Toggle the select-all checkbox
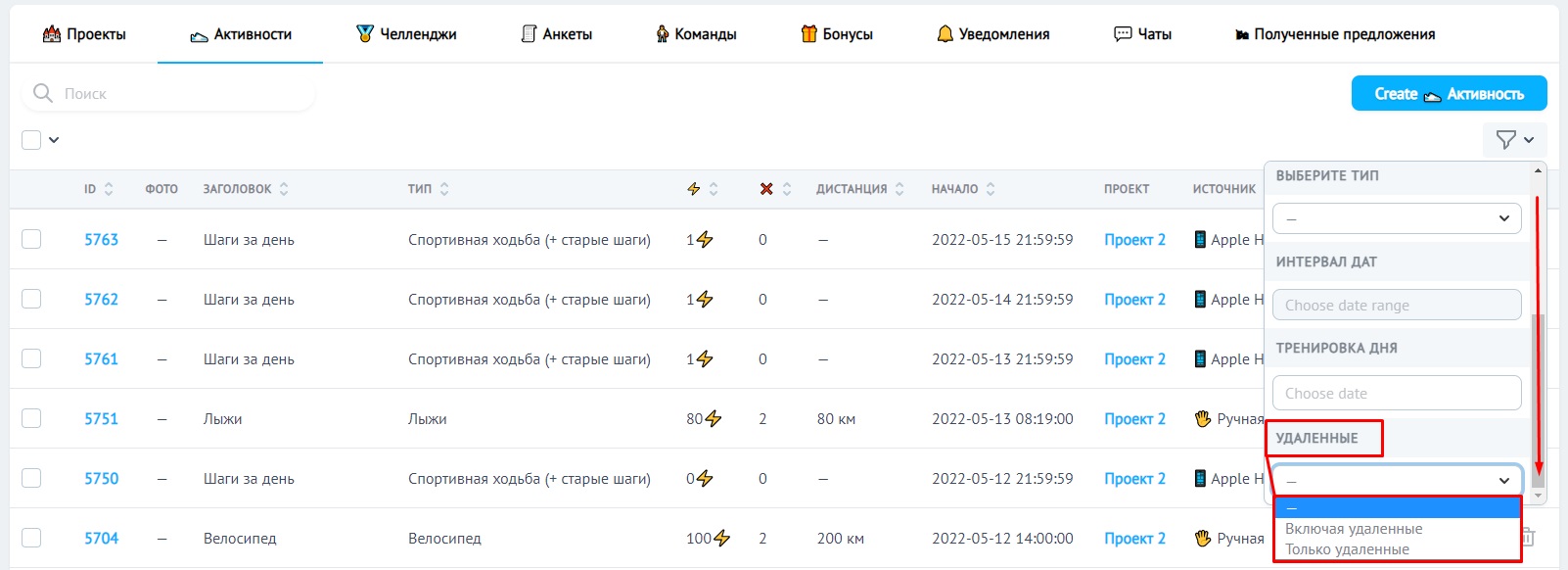The width and height of the screenshot is (1568, 570). pyautogui.click(x=31, y=140)
